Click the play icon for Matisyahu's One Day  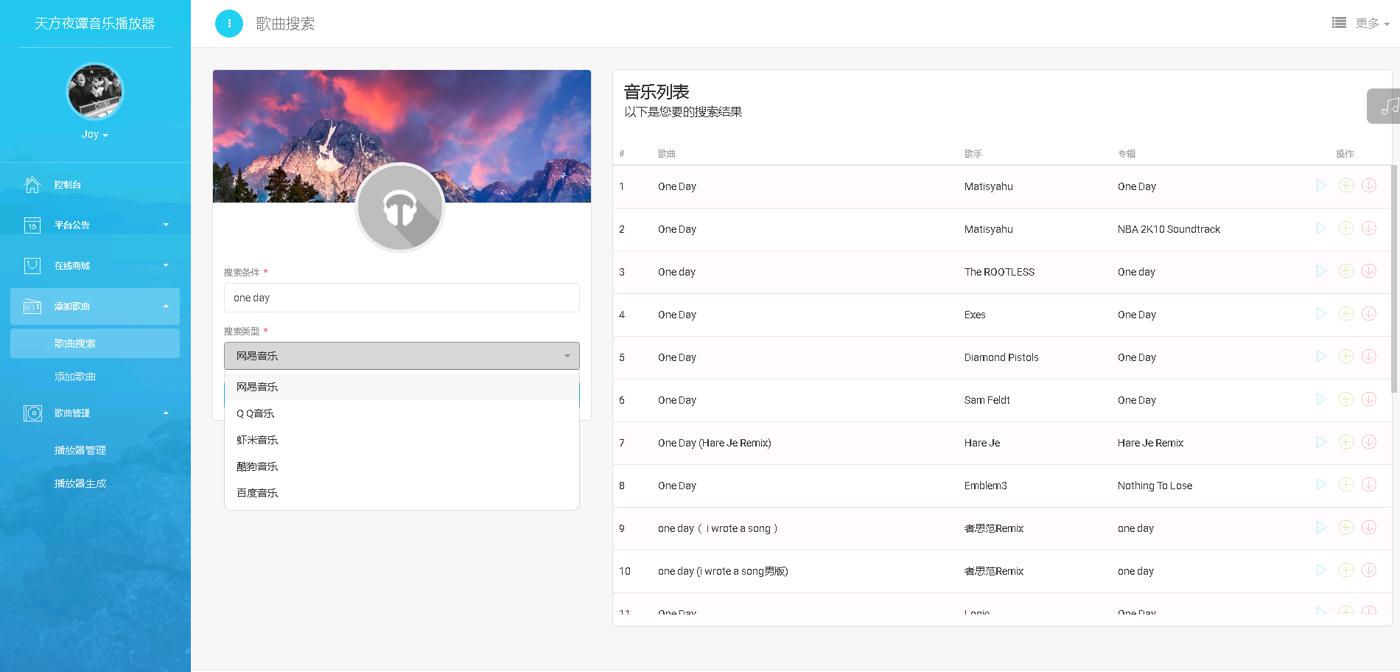coord(1321,186)
